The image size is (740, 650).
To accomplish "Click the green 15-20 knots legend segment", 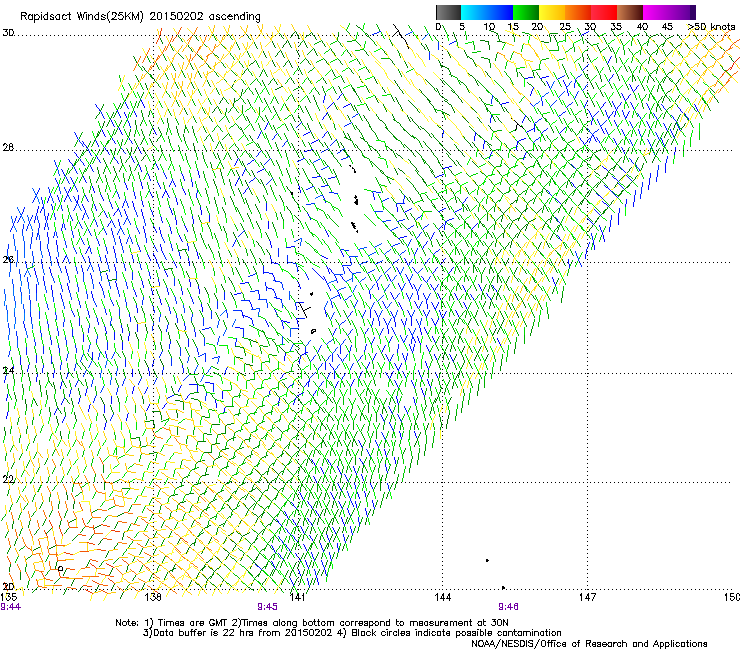I will (526, 12).
